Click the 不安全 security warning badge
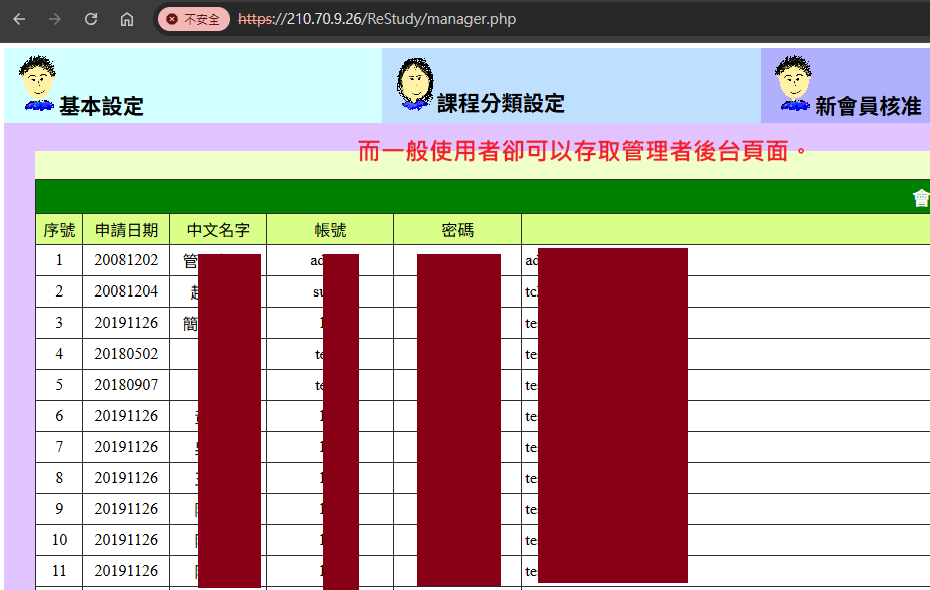The width and height of the screenshot is (930, 590). [193, 19]
